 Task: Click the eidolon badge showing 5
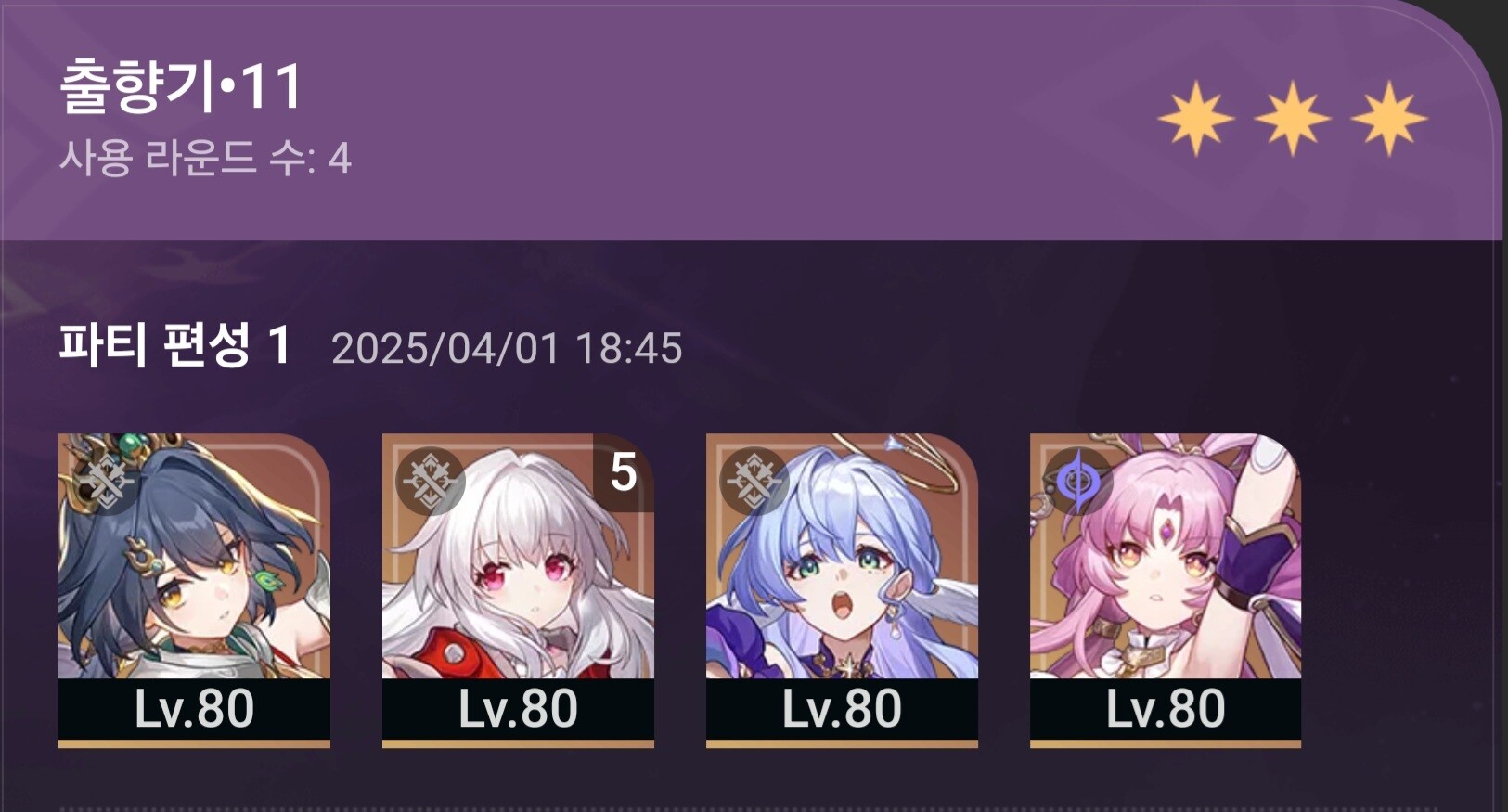point(624,472)
